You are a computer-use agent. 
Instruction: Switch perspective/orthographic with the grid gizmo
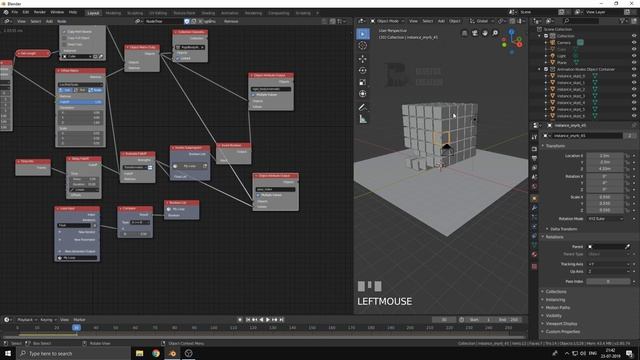464,33
